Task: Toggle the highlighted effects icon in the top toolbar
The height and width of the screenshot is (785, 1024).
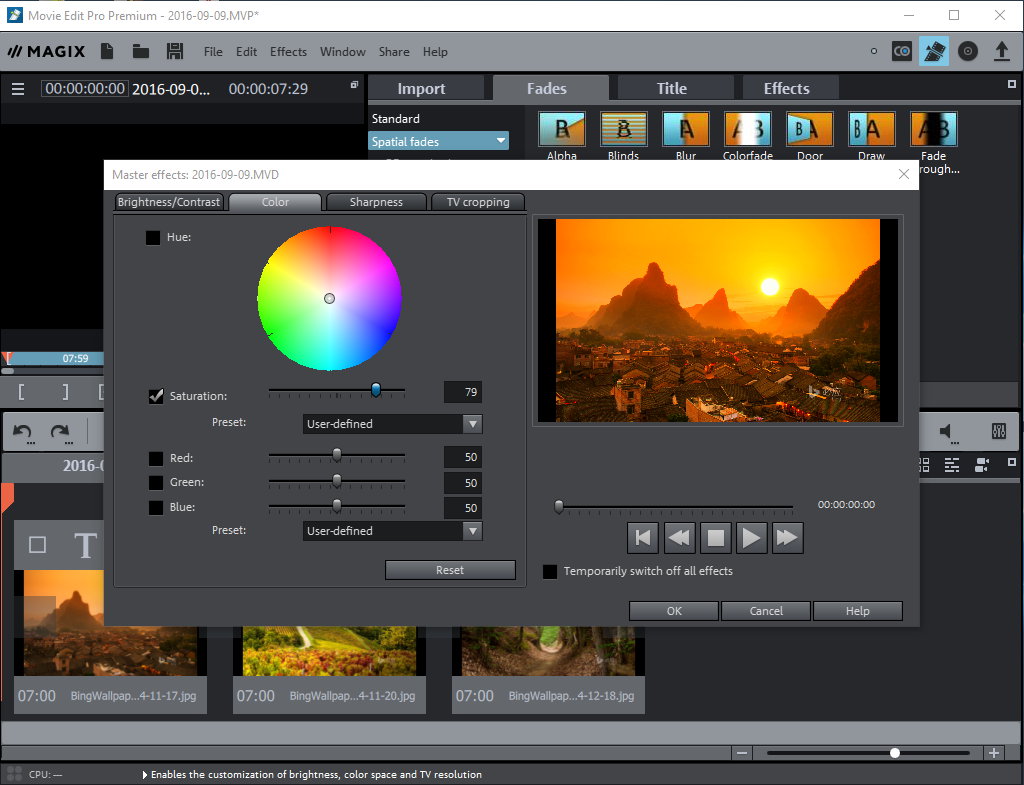Action: point(934,51)
